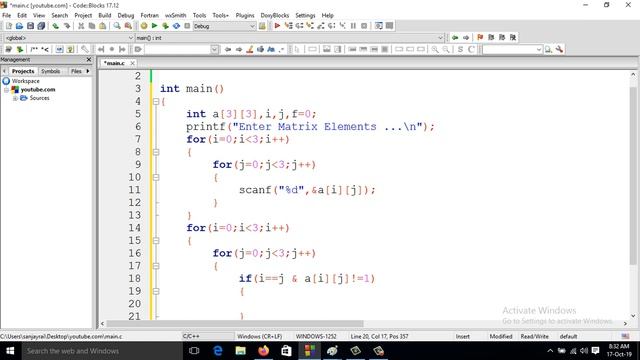Open the File menu

tap(7, 15)
